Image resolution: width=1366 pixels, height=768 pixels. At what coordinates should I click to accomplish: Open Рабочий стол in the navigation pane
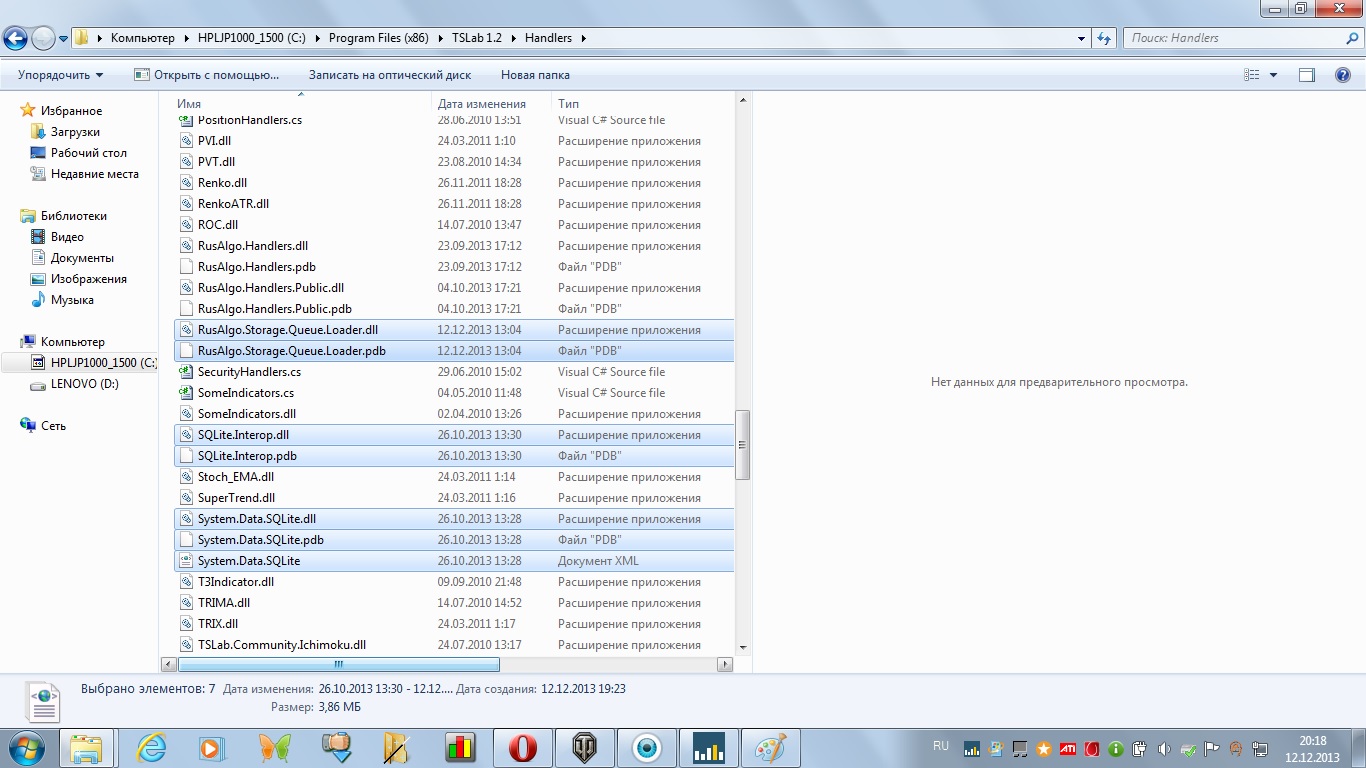[89, 153]
